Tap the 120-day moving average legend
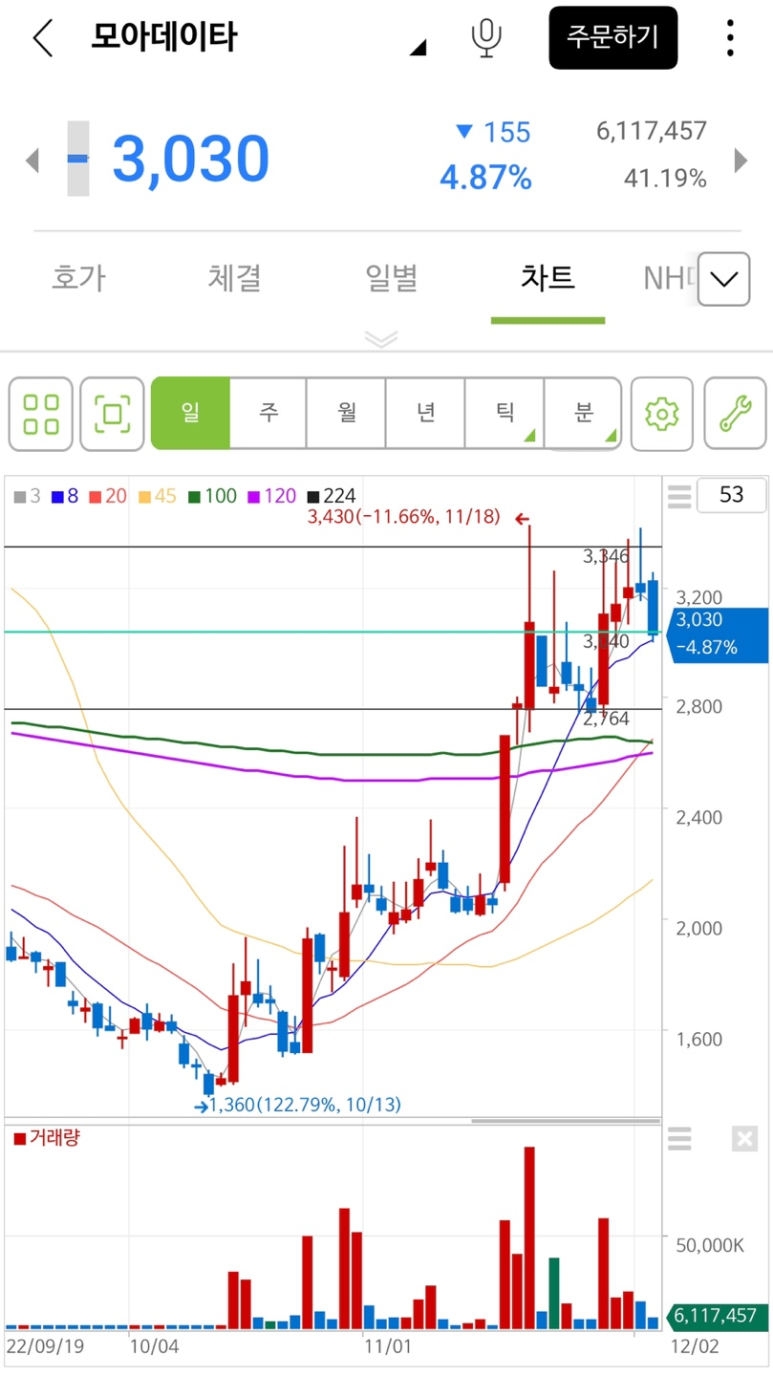Screen dimensions: 773x1376 (271, 495)
